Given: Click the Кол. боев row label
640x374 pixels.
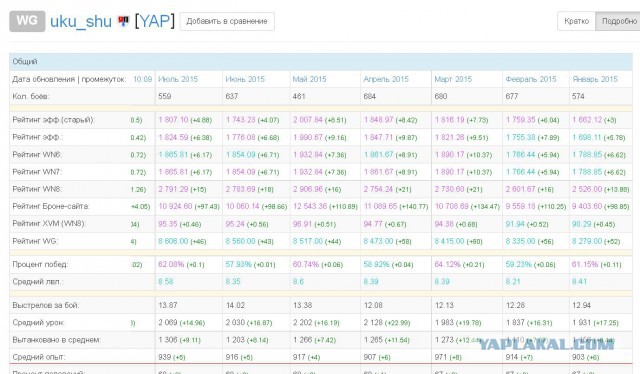Looking at the screenshot, I should pyautogui.click(x=31, y=96).
